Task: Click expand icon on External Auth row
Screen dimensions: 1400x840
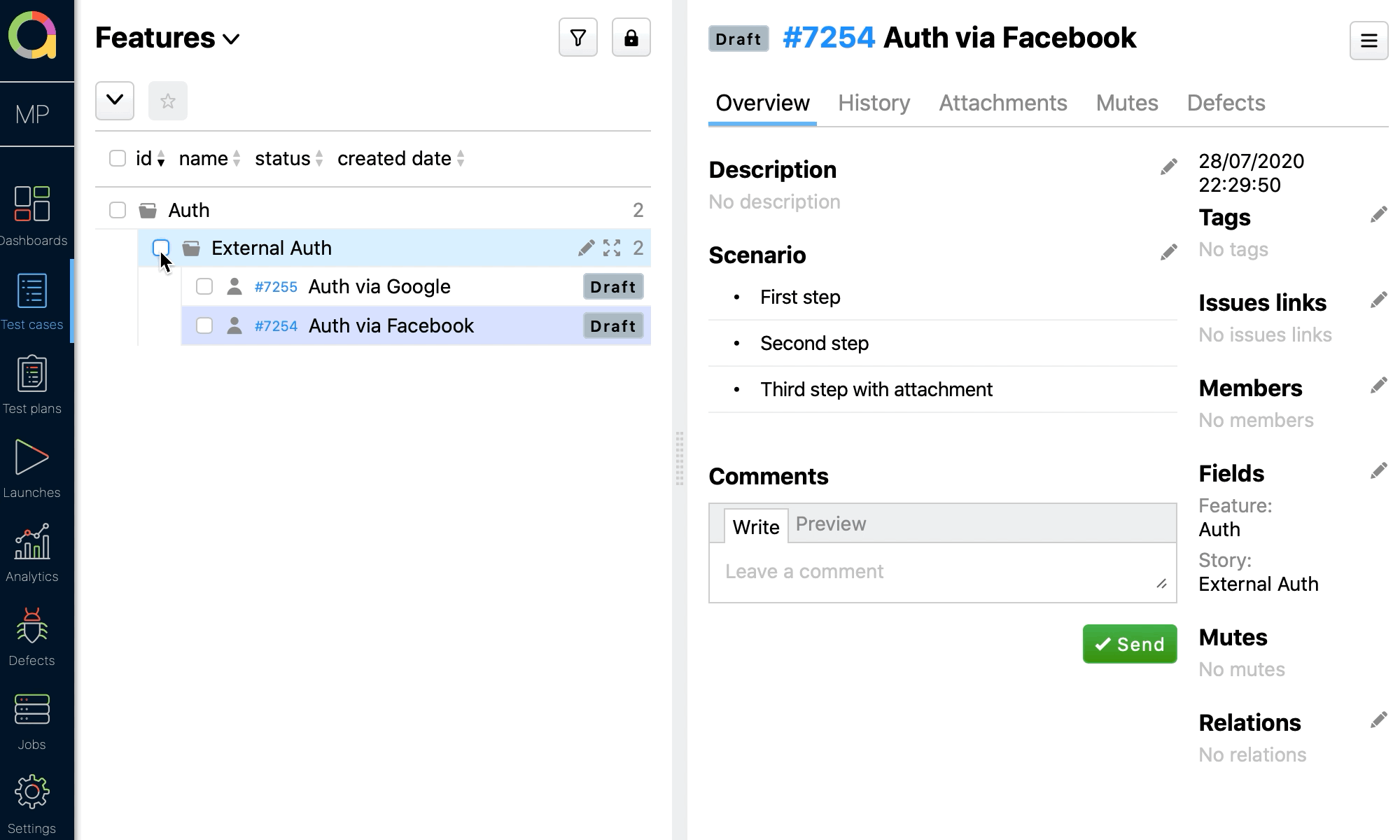Action: point(612,248)
